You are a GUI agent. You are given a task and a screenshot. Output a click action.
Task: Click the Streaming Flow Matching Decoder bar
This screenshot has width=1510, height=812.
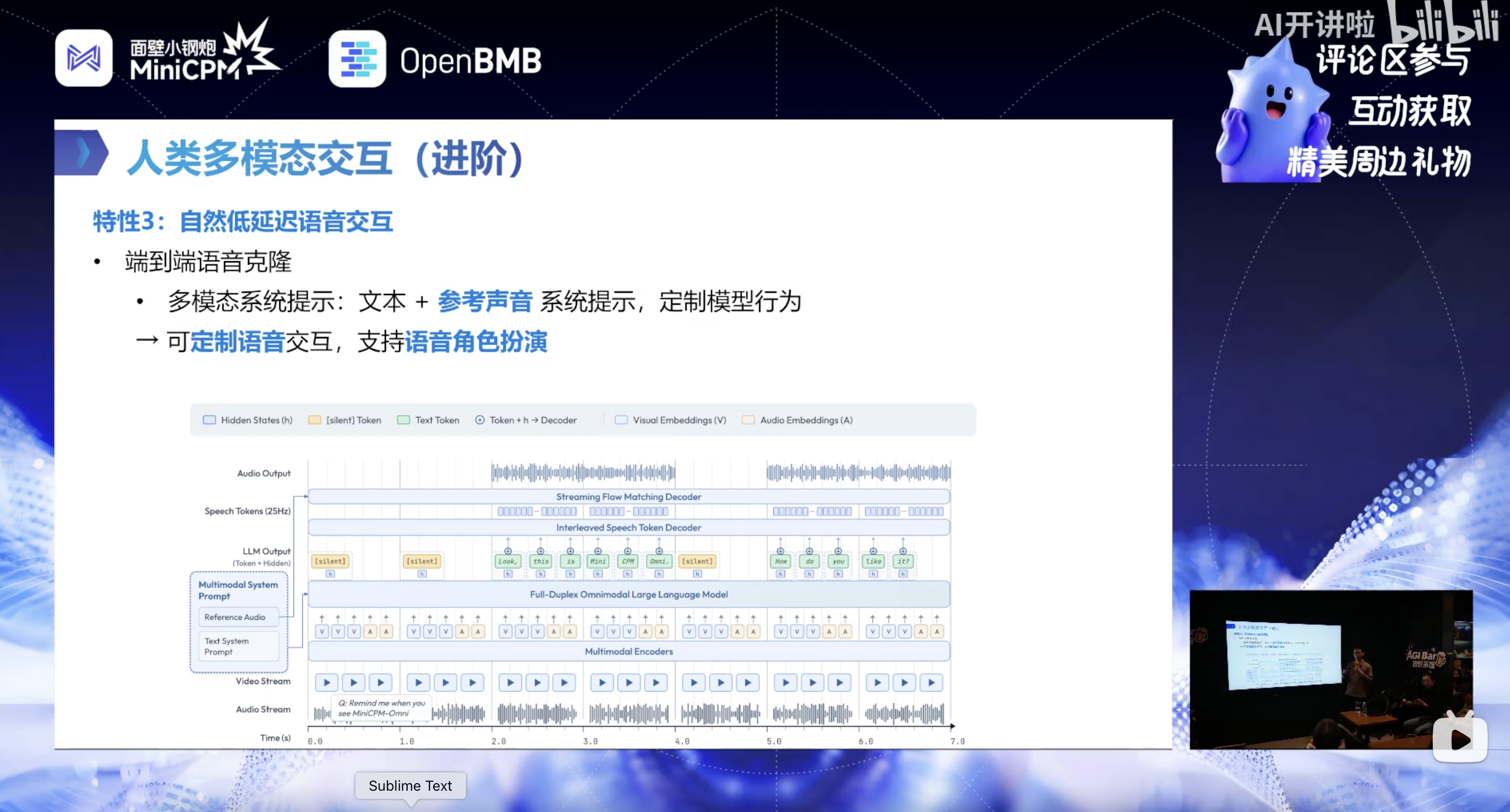click(x=629, y=497)
